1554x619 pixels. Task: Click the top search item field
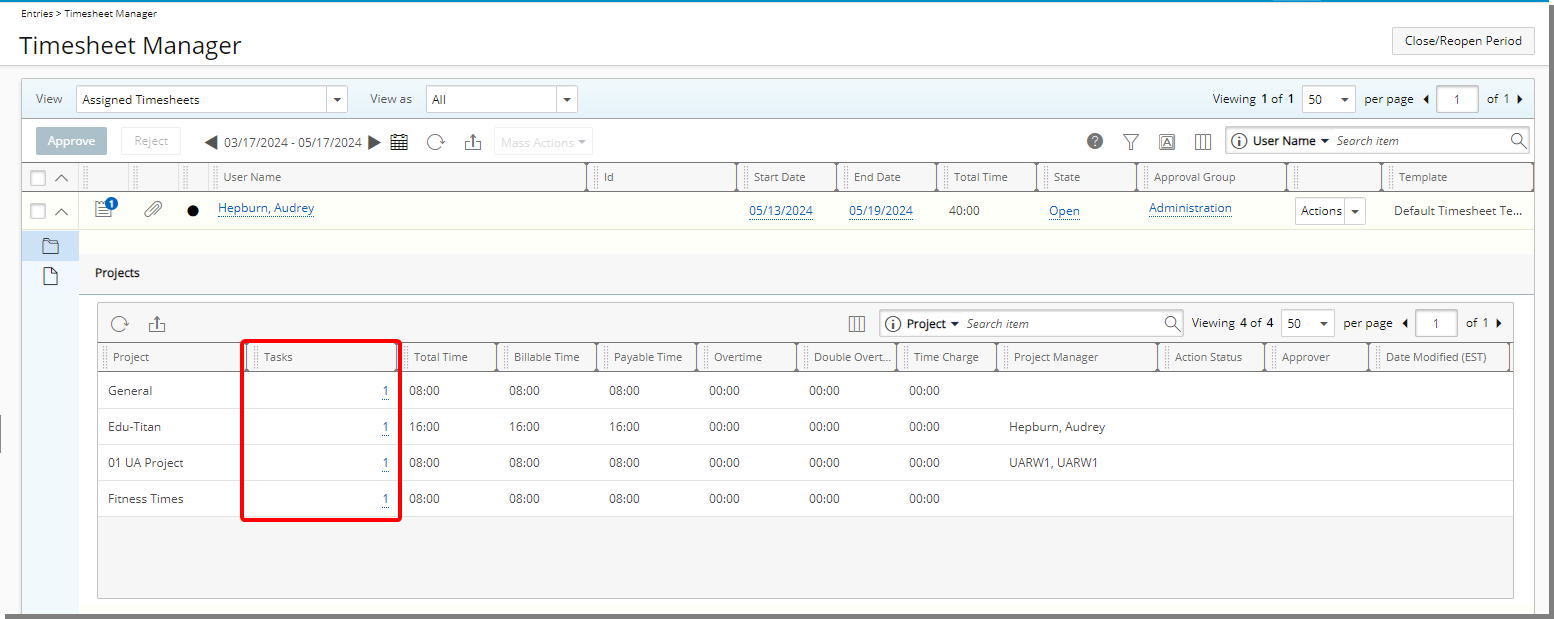[1420, 141]
